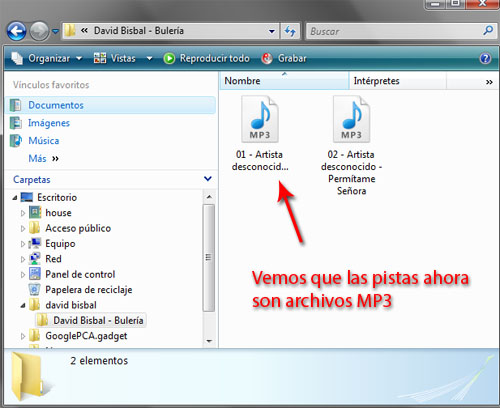This screenshot has width=500, height=408.
Task: Click the Música folder icon
Action: [x=15, y=141]
